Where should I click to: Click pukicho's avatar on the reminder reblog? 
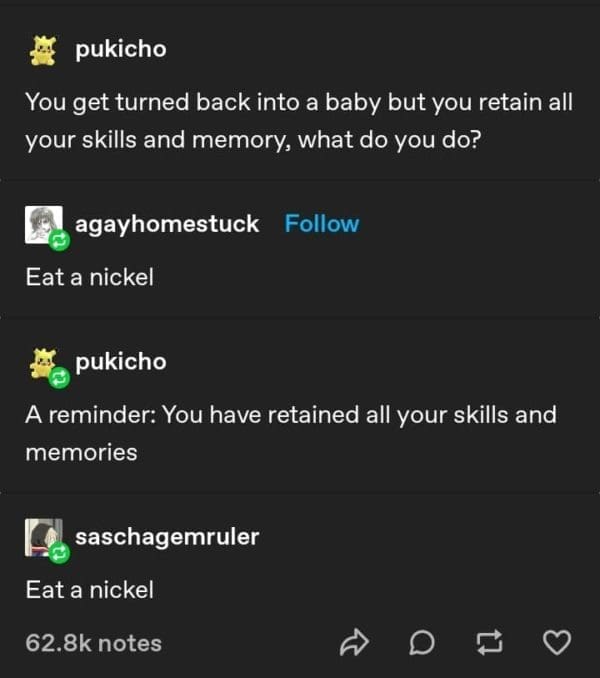point(42,363)
